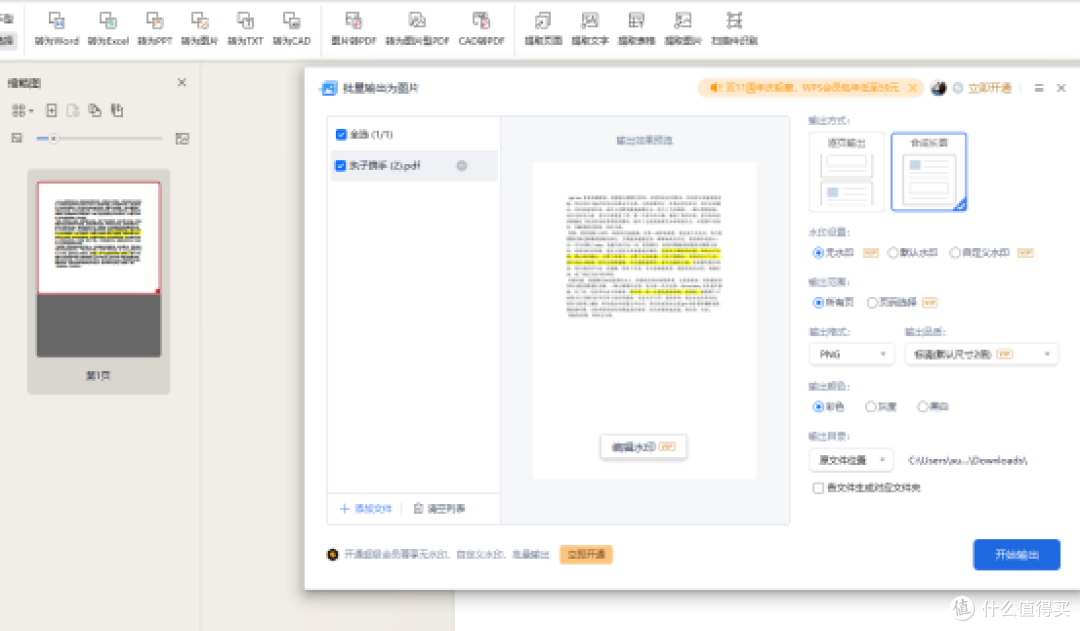Image resolution: width=1080 pixels, height=631 pixels.
Task: Click the large thumbnail size icon
Action: [x=182, y=138]
